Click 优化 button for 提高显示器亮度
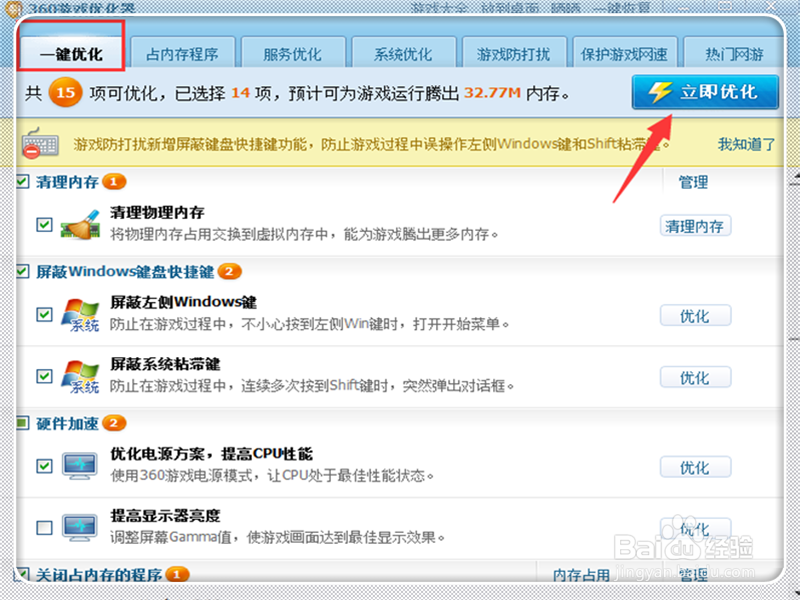This screenshot has height=600, width=800. (695, 529)
